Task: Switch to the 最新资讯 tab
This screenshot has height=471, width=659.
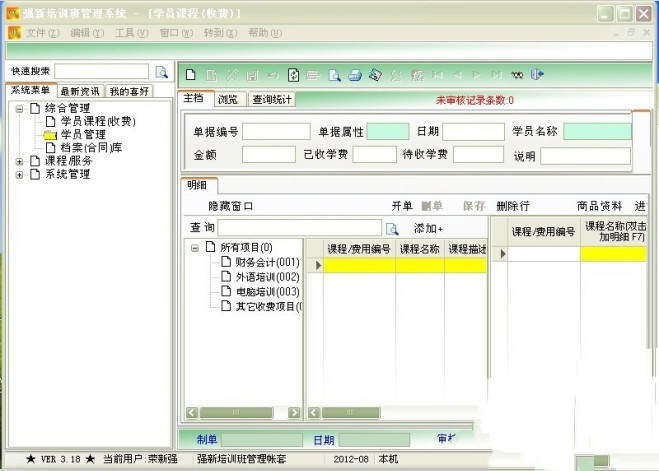Action: pos(80,91)
